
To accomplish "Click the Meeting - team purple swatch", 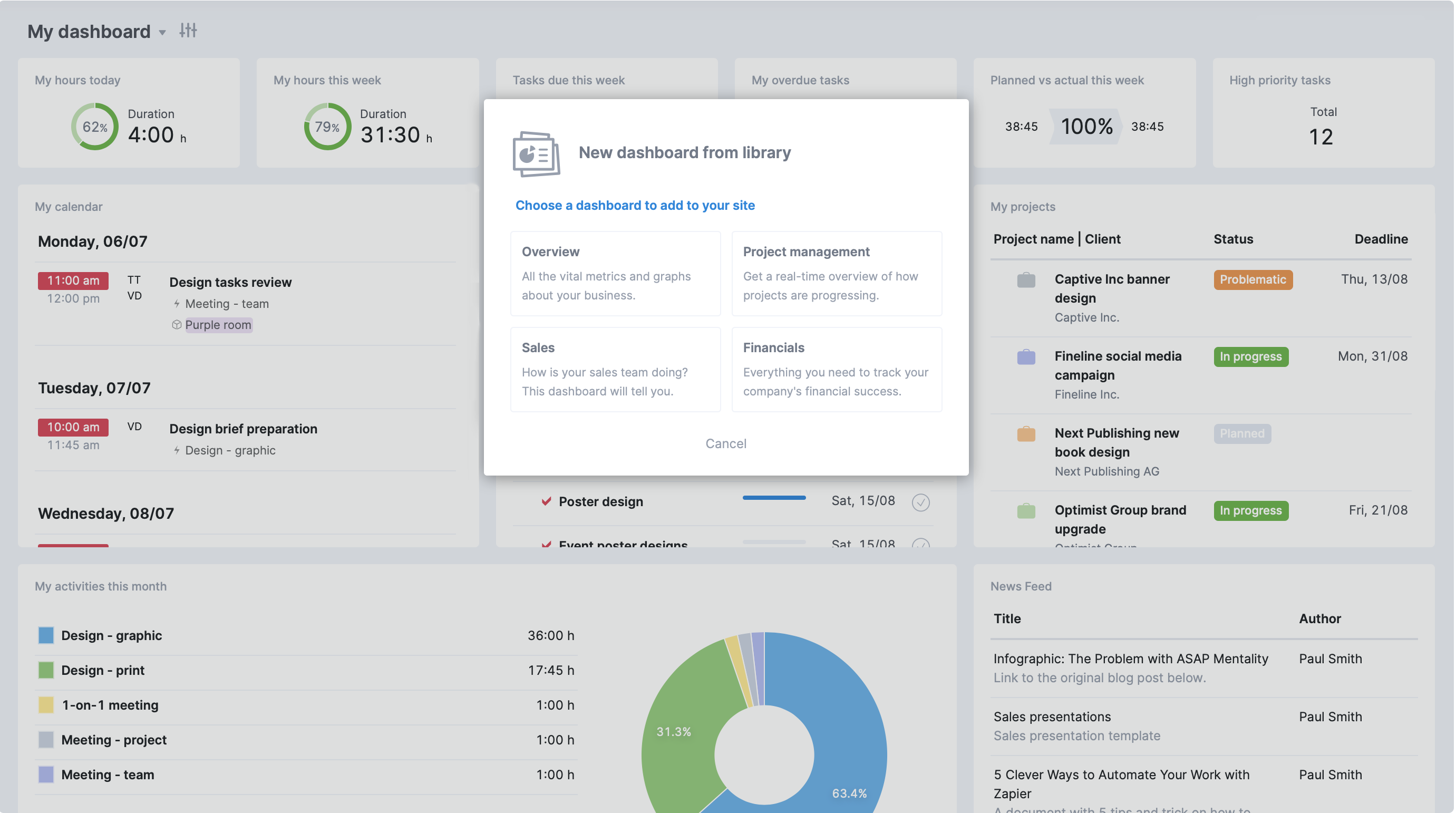I will pos(46,775).
